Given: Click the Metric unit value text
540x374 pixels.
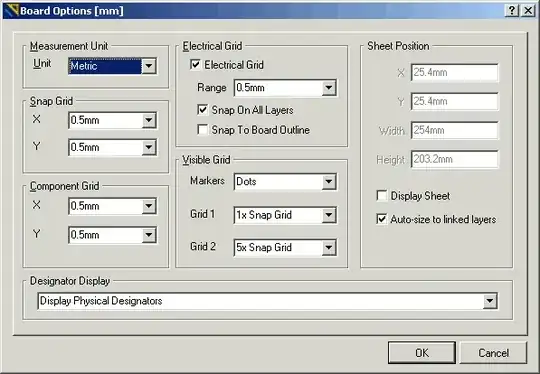Looking at the screenshot, I should (83, 66).
